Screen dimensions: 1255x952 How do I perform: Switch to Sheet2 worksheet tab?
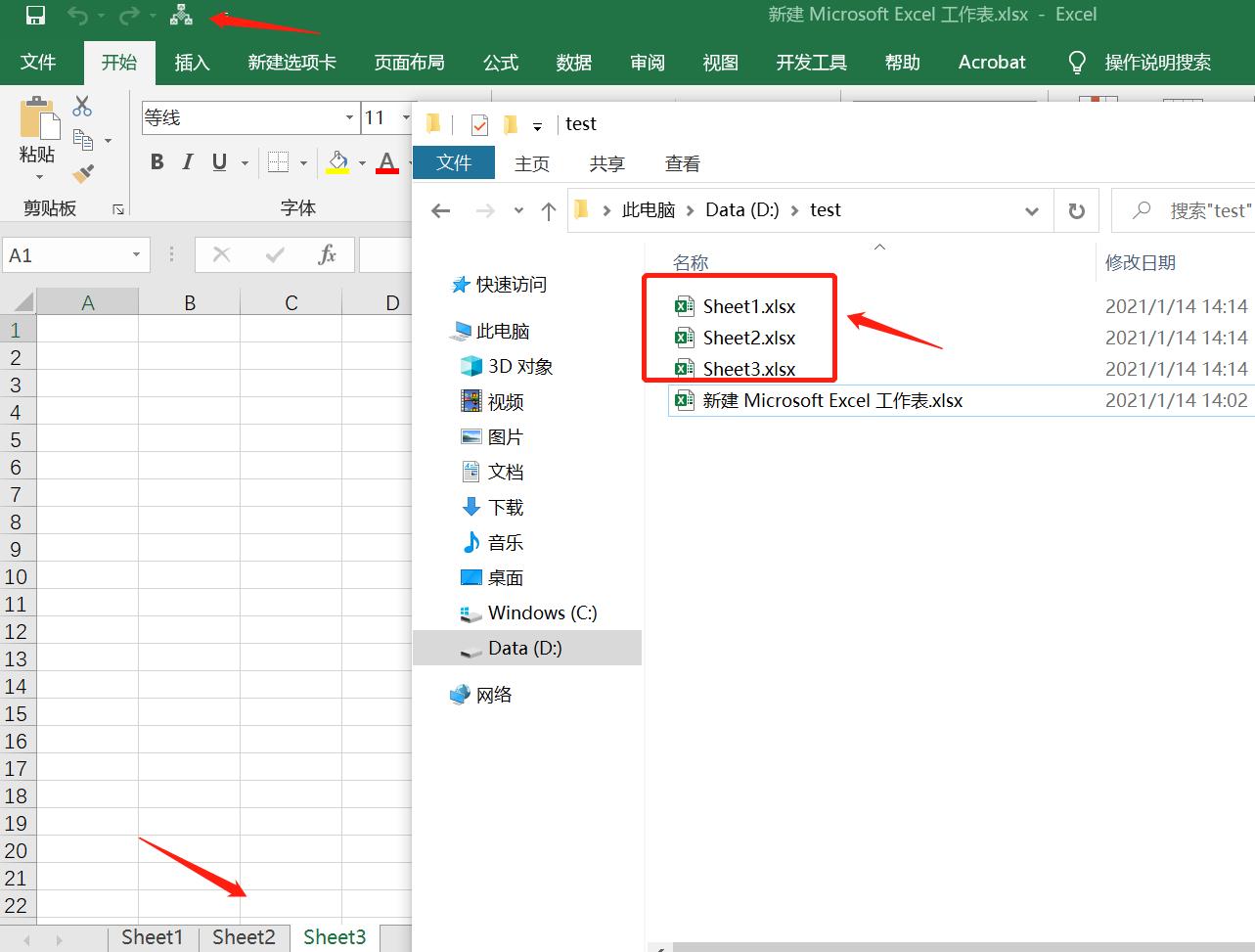click(x=244, y=937)
